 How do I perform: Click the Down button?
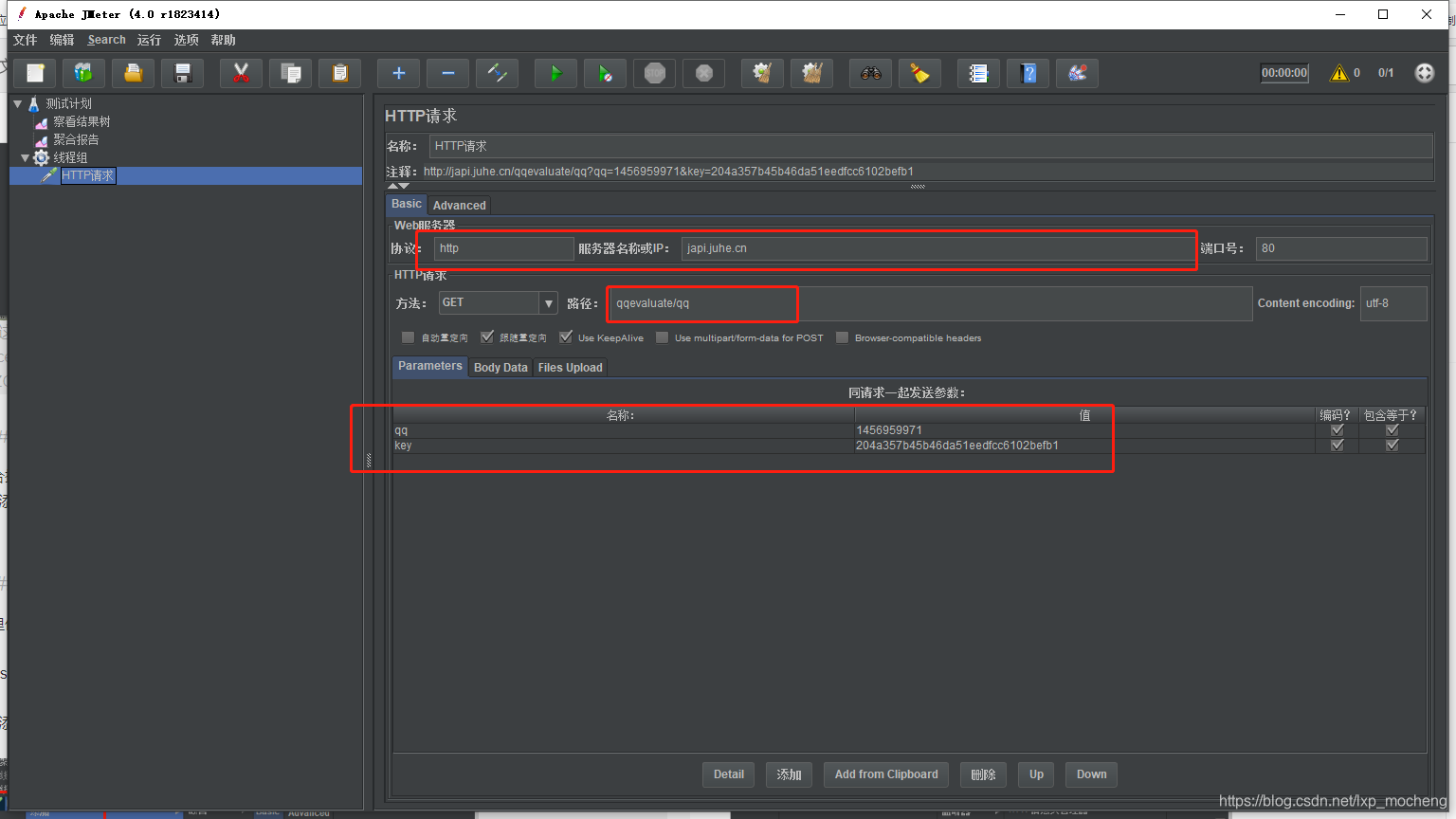(x=1092, y=774)
